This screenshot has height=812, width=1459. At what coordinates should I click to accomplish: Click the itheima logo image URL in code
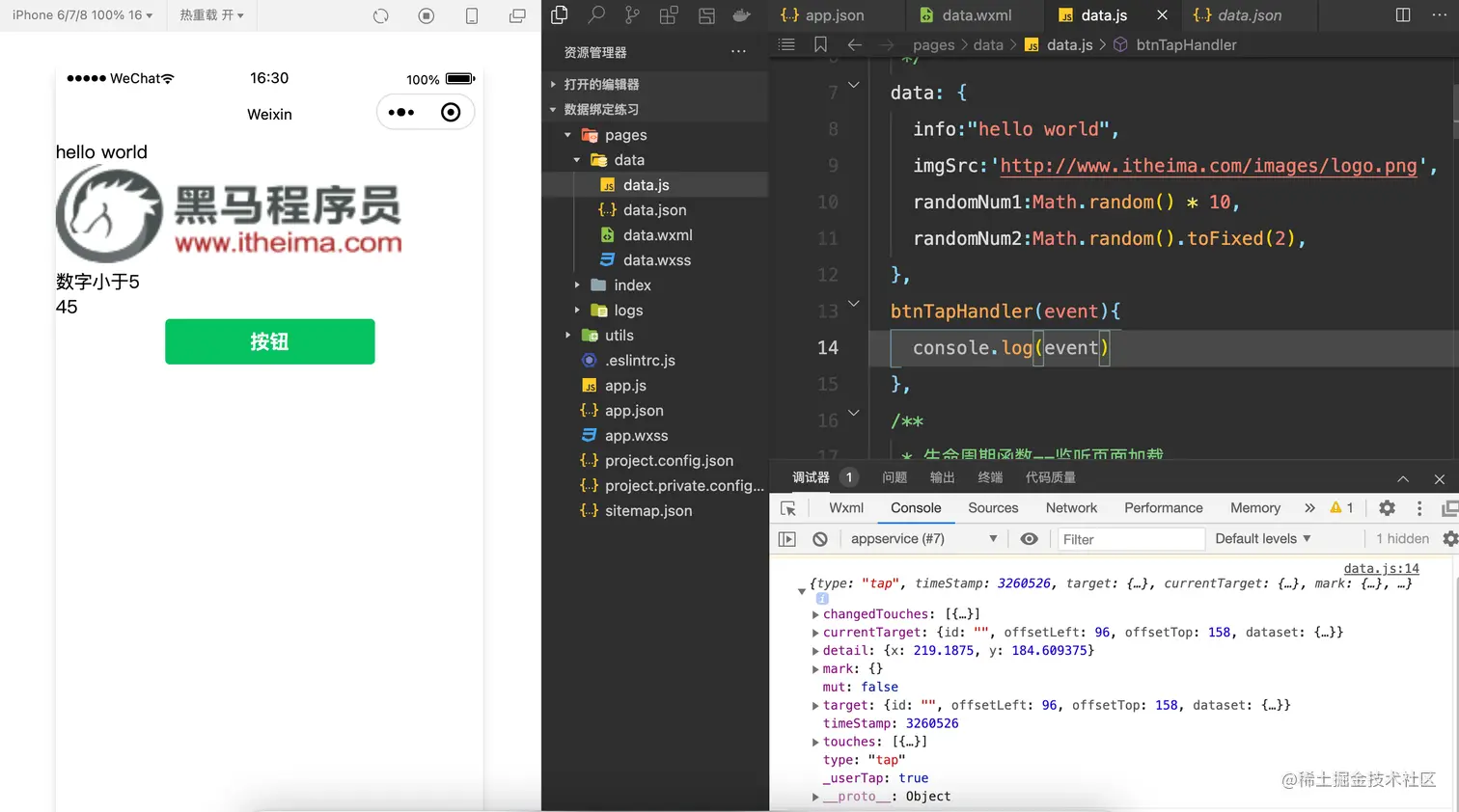[x=1209, y=166]
